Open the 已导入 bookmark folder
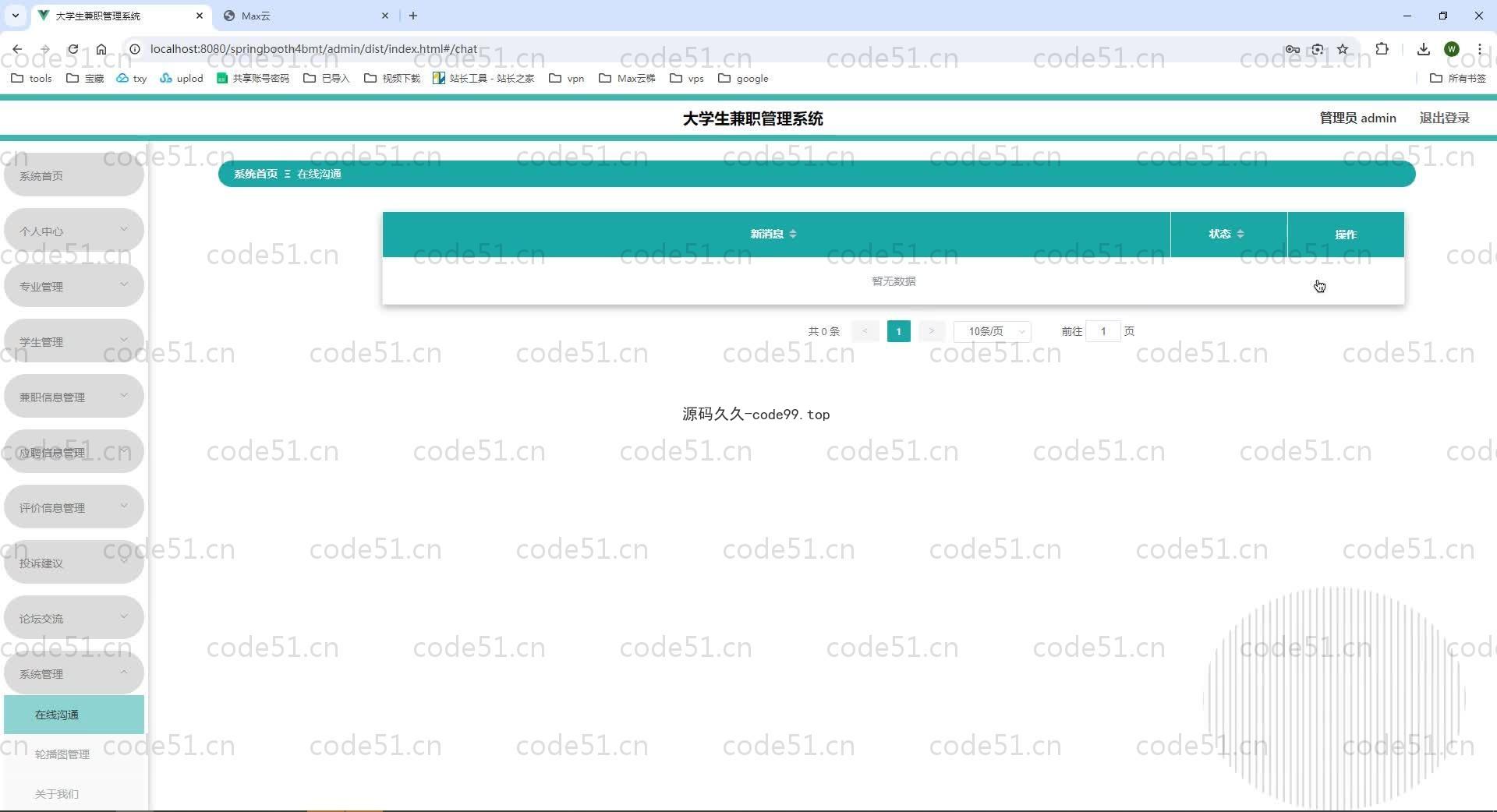 click(327, 78)
